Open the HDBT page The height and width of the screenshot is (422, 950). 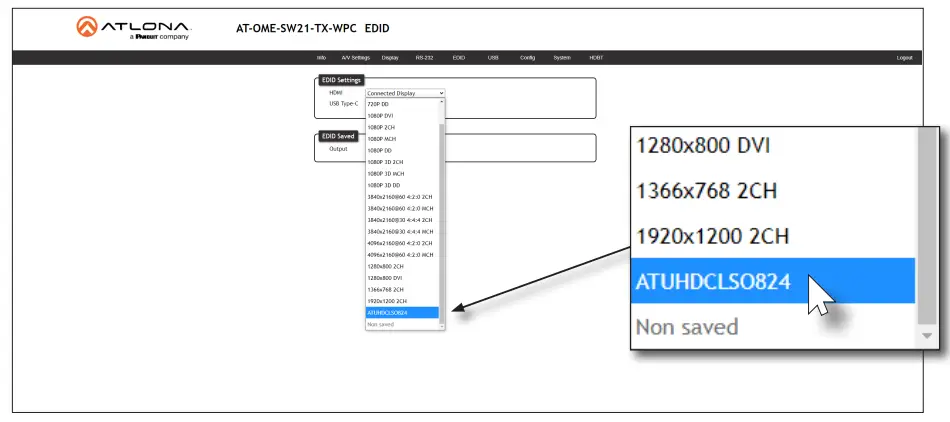coord(596,58)
